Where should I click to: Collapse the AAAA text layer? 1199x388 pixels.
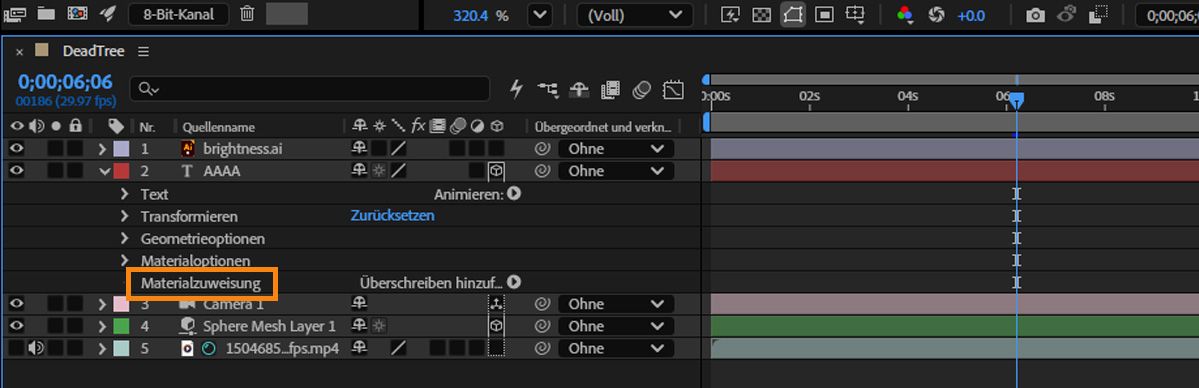(x=106, y=171)
